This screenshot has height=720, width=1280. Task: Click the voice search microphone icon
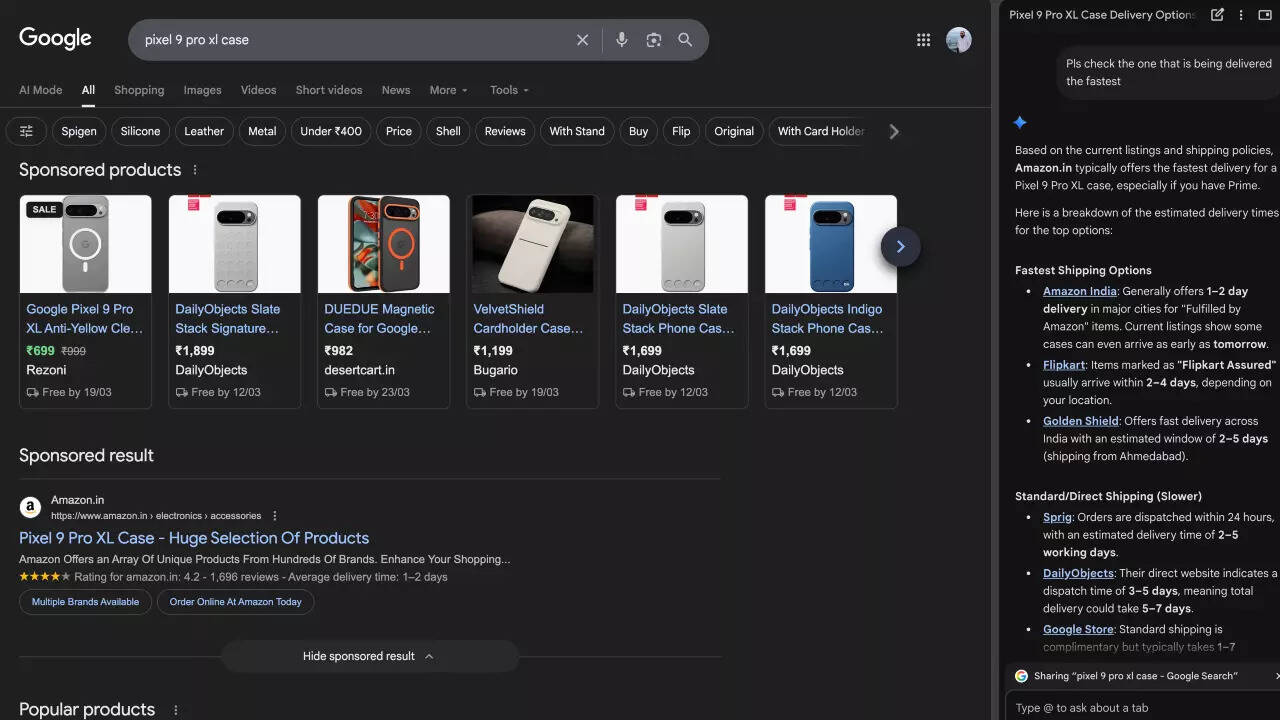coord(621,39)
